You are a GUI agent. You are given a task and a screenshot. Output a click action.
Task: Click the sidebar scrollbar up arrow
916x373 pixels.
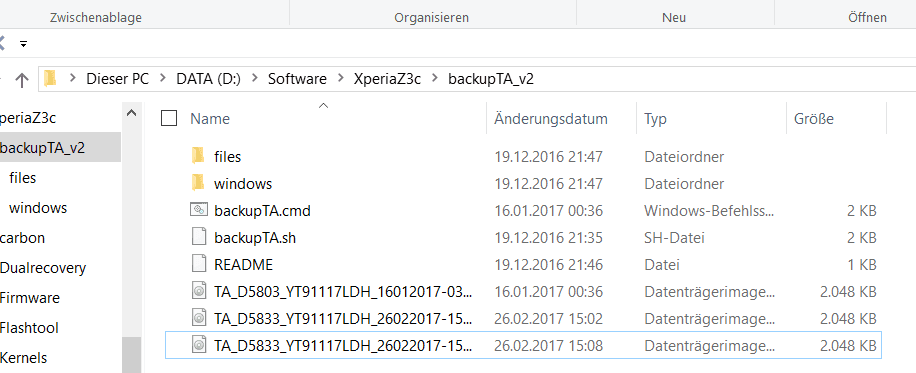tap(131, 113)
